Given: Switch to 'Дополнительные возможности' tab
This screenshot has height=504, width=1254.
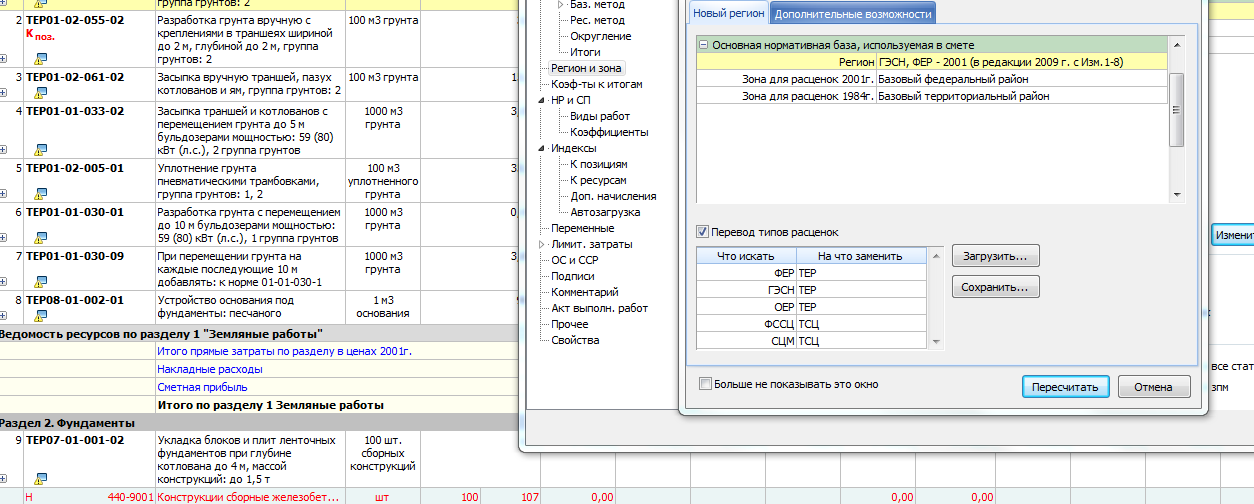Looking at the screenshot, I should click(853, 14).
